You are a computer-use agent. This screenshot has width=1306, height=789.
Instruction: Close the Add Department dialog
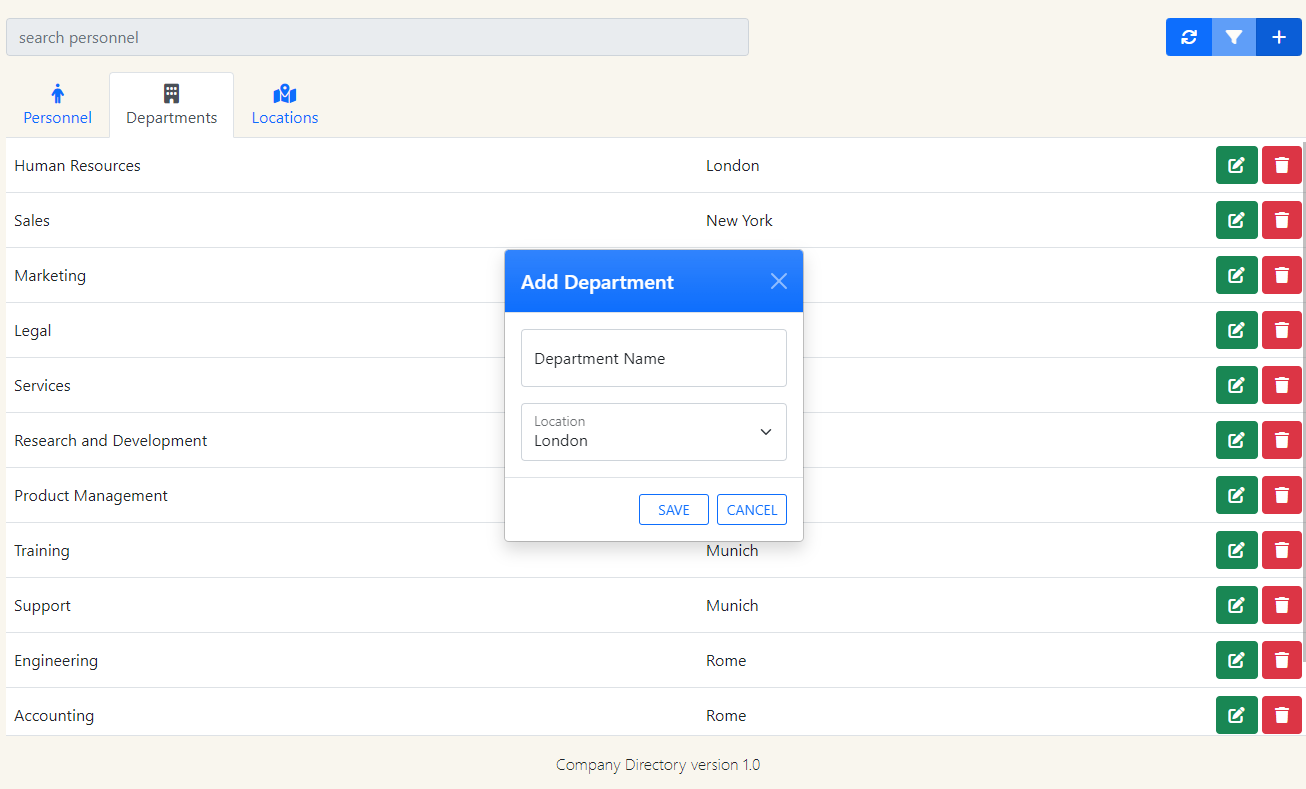pyautogui.click(x=778, y=282)
